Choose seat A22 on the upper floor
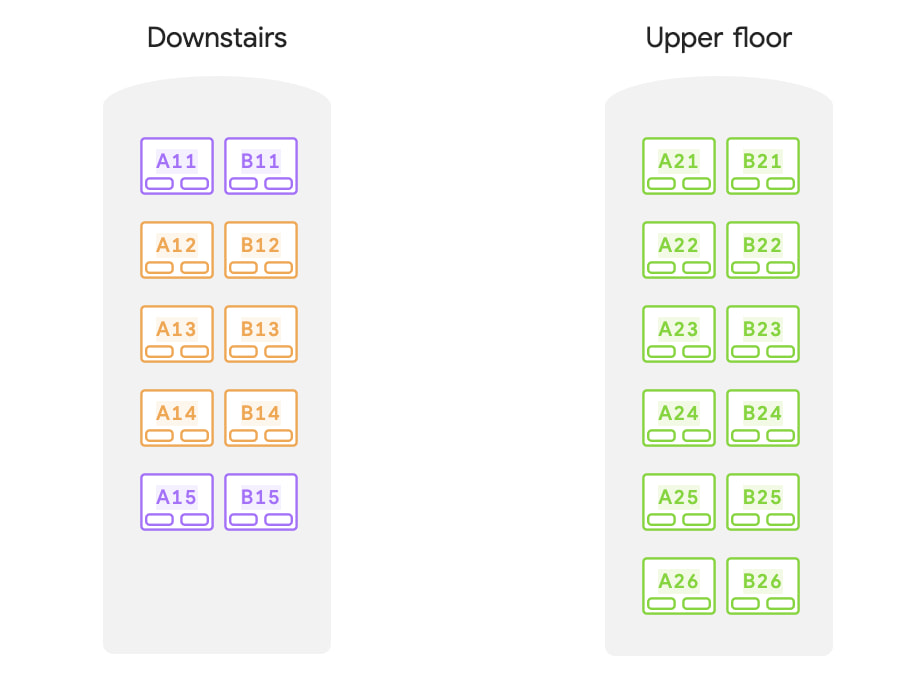The height and width of the screenshot is (680, 912). (x=679, y=250)
